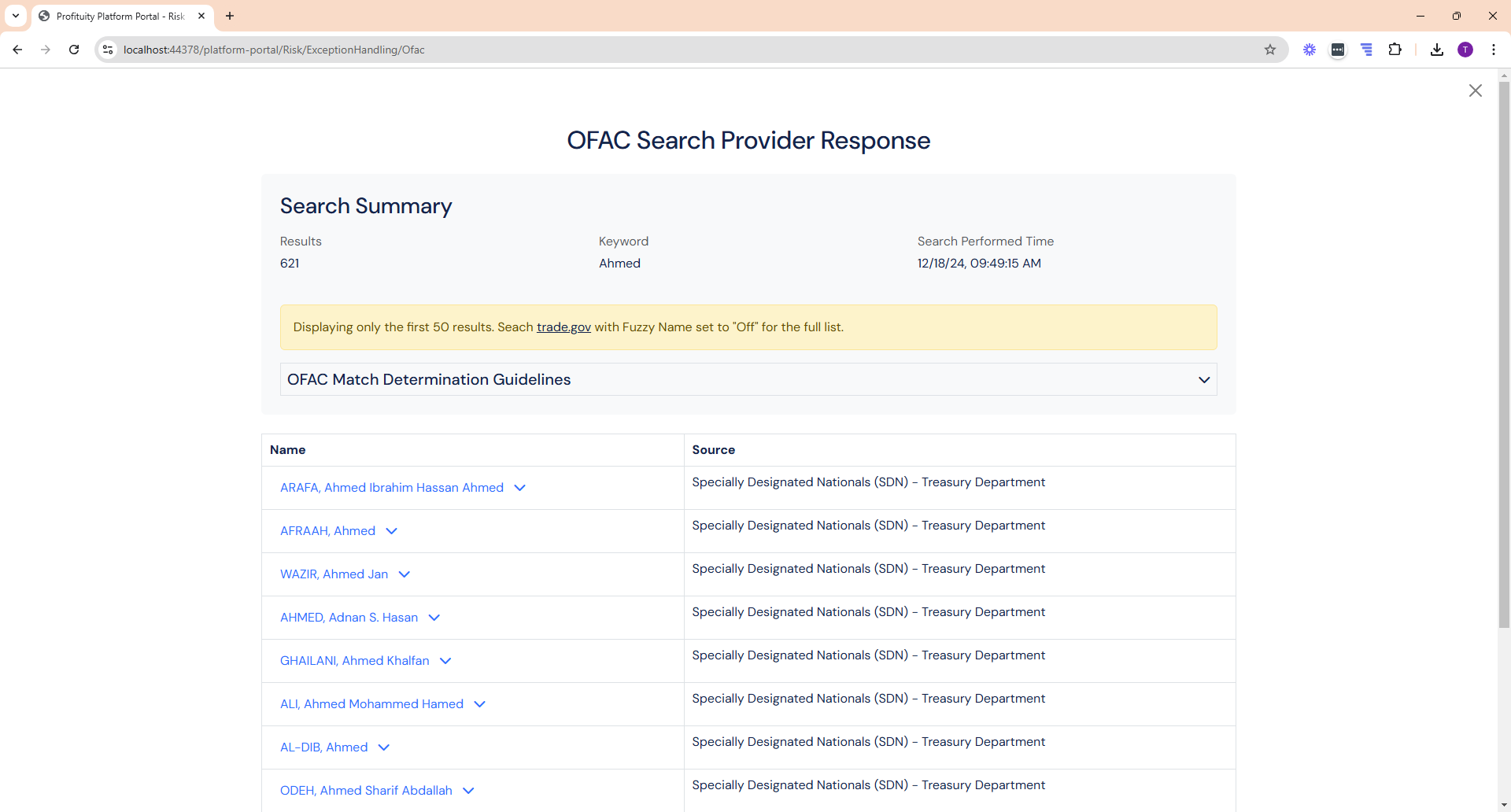Image resolution: width=1511 pixels, height=812 pixels.
Task: Open the browser extensions puzzle icon
Action: 1395,50
